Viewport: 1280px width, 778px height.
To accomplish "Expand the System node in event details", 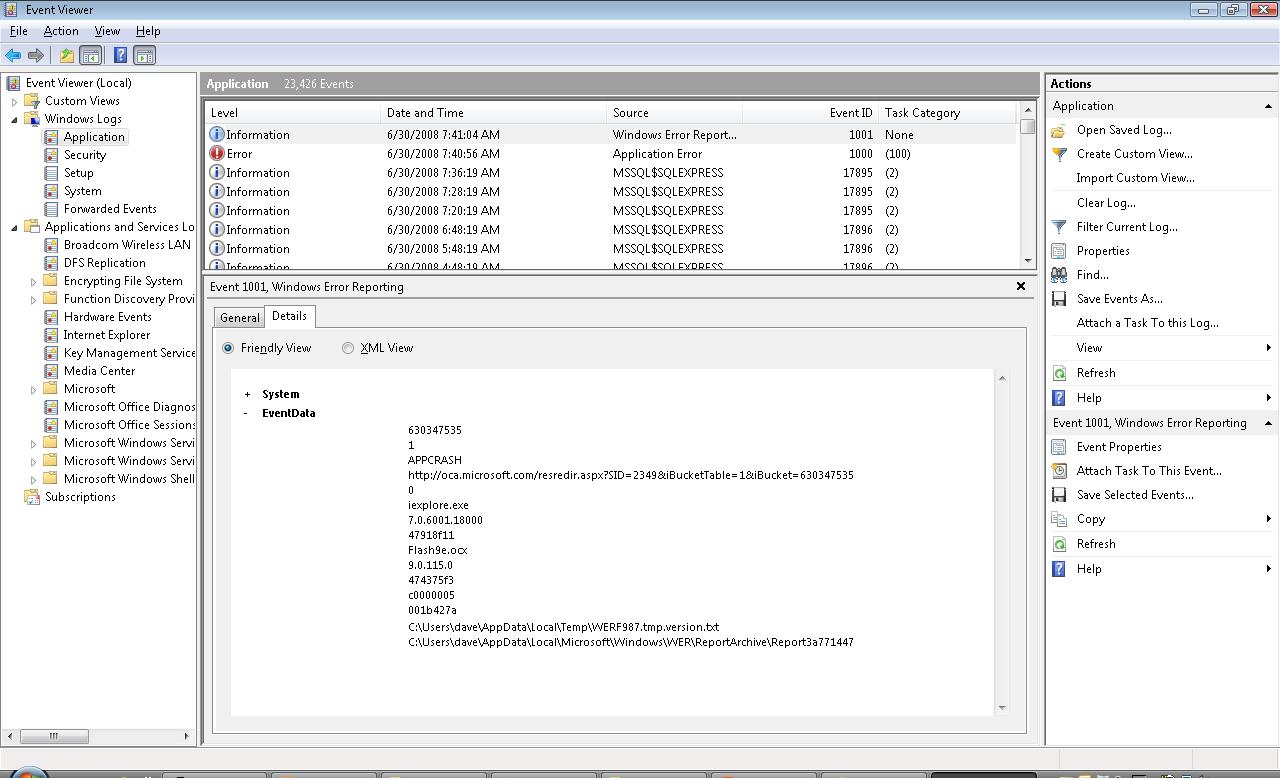I will 247,394.
